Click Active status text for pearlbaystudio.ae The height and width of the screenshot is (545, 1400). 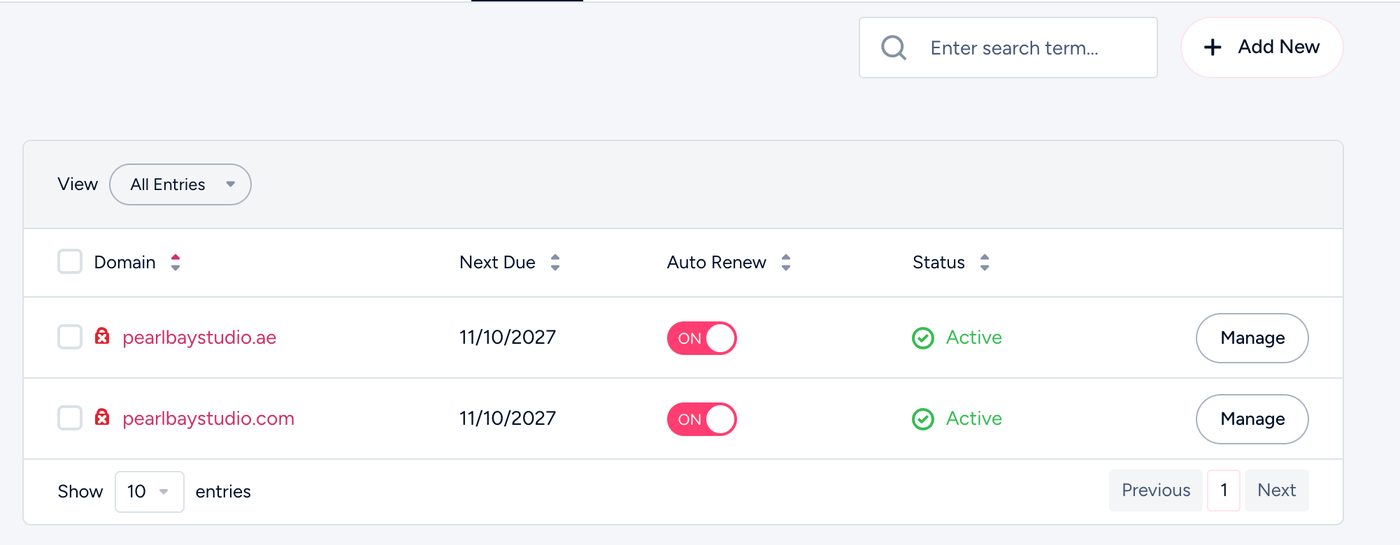[974, 337]
